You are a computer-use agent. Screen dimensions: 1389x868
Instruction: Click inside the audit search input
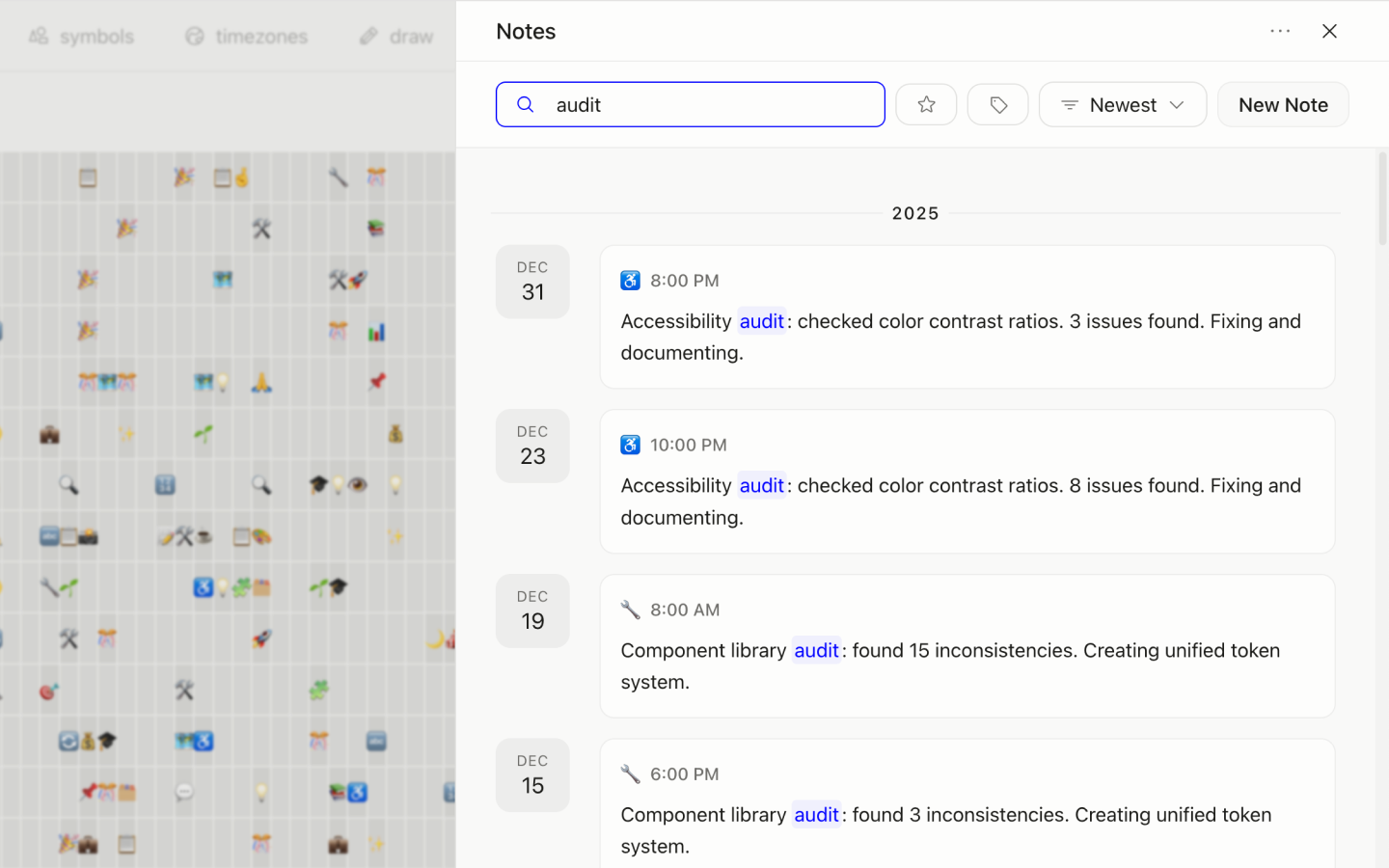coord(690,104)
